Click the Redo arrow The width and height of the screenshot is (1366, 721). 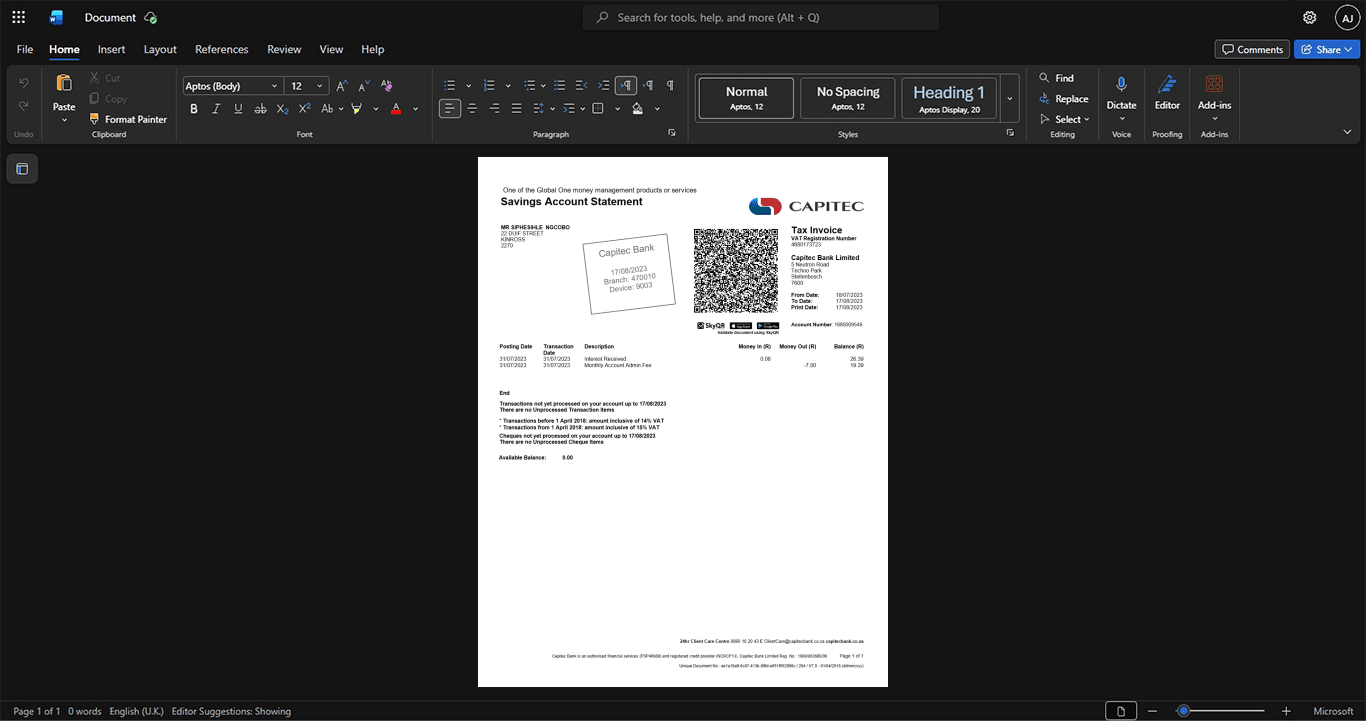(24, 106)
